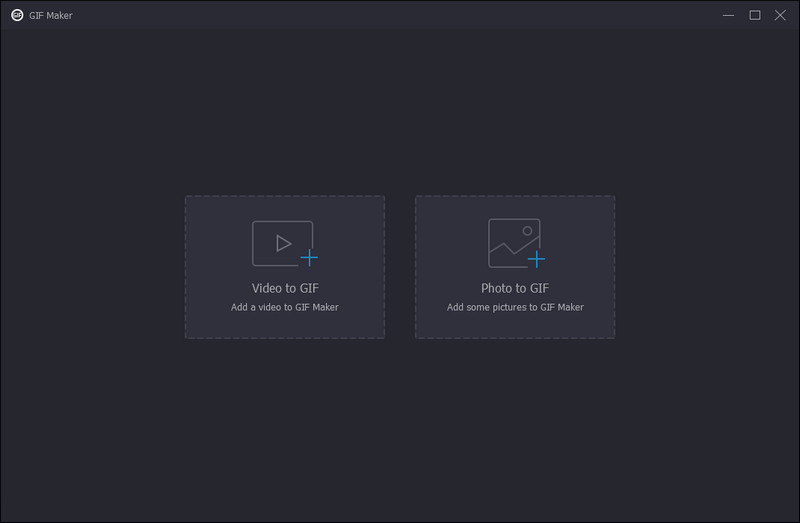Click the blue plus on the photo icon
The width and height of the screenshot is (800, 523).
point(537,259)
